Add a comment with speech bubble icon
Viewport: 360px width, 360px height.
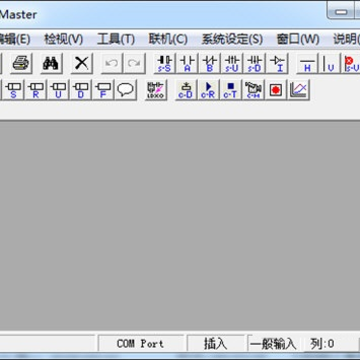tap(125, 90)
